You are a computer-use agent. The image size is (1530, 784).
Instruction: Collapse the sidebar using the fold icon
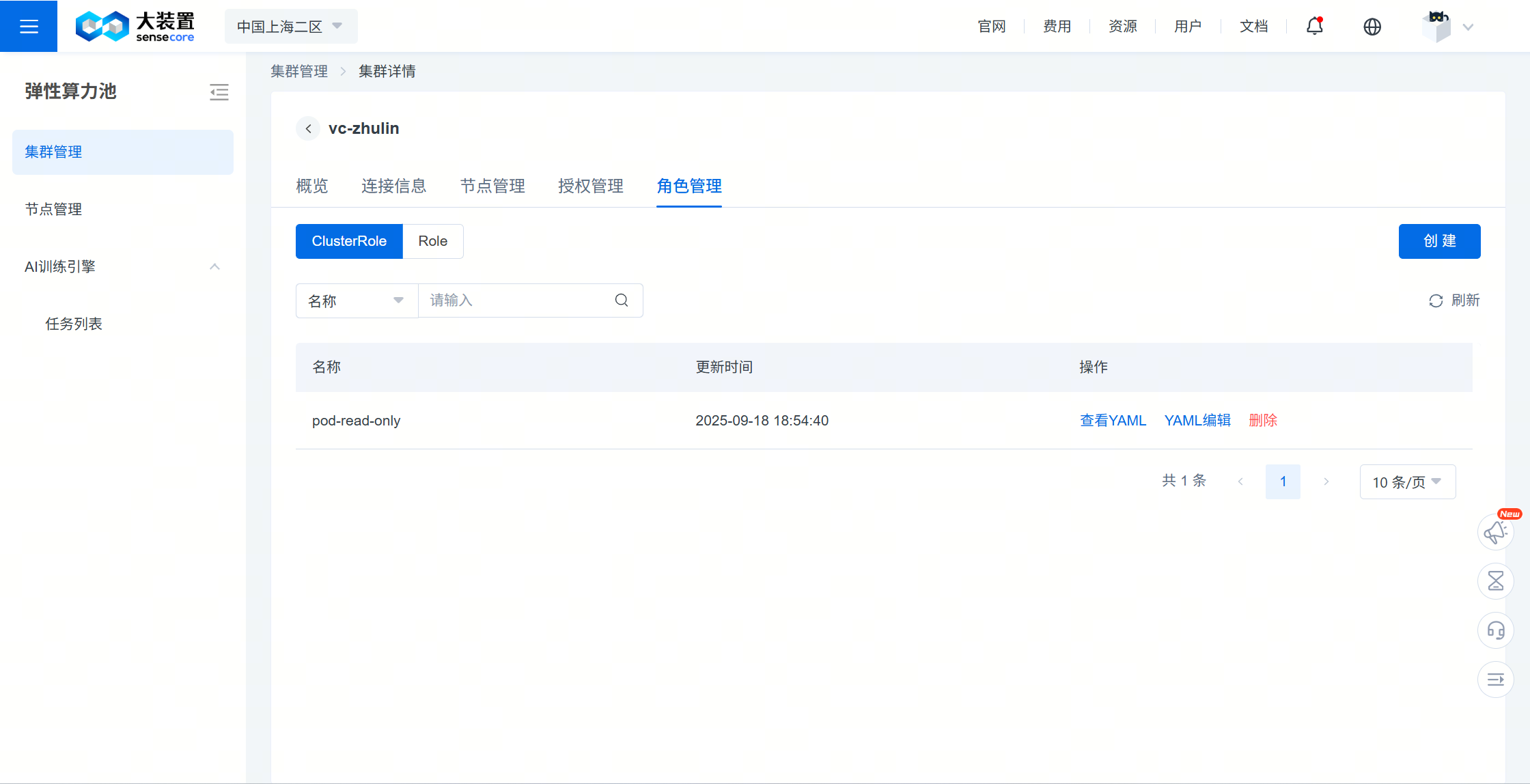point(219,92)
